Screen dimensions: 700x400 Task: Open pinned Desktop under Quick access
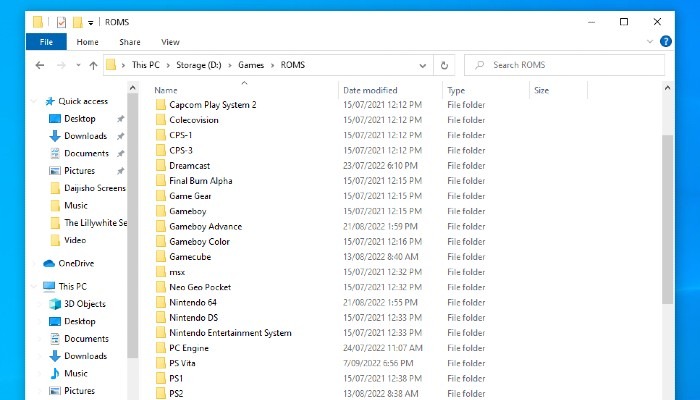79,119
